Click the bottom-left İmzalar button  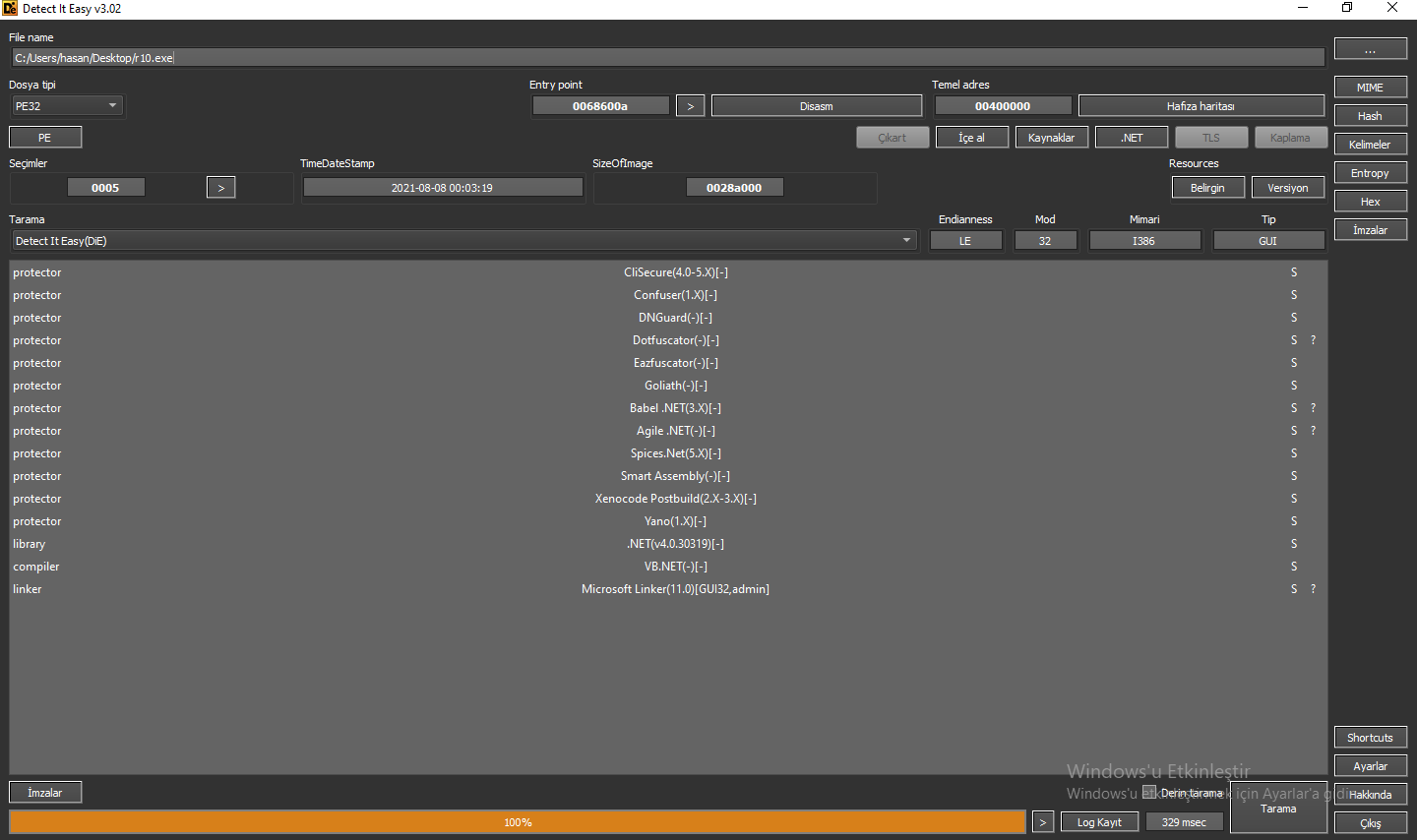tap(45, 793)
